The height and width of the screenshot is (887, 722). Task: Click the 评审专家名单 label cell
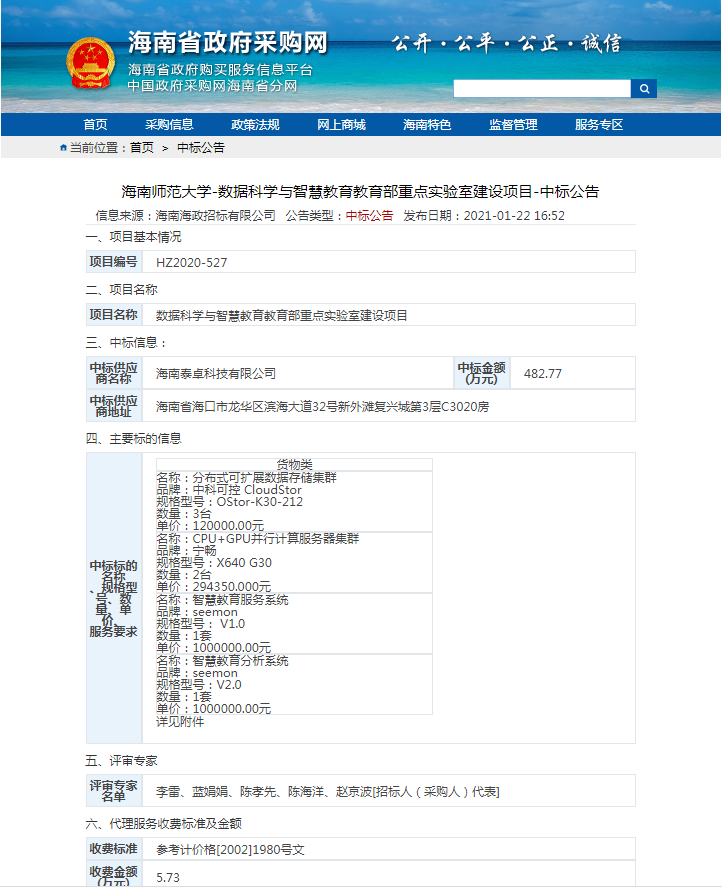(x=114, y=791)
